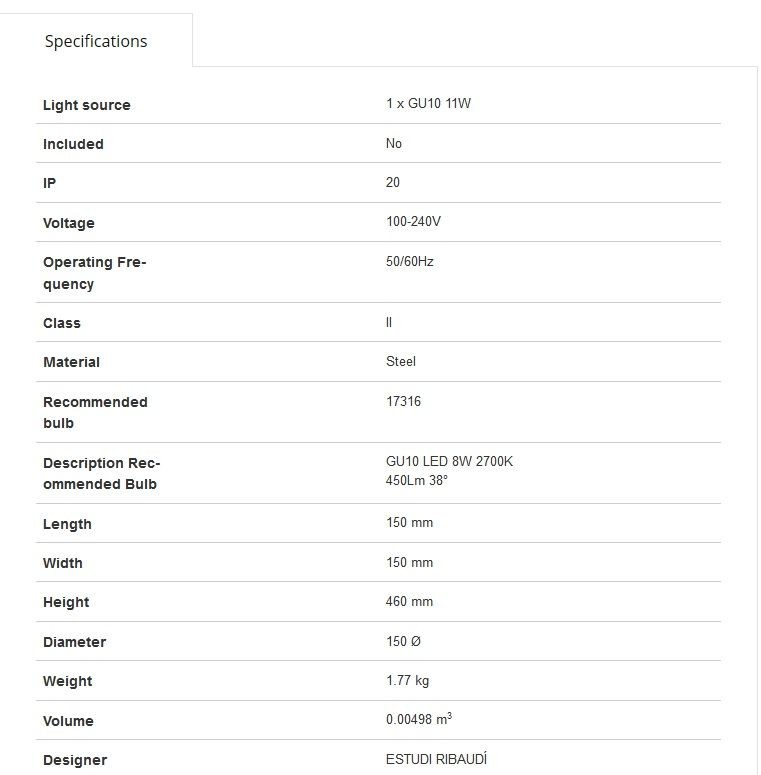The height and width of the screenshot is (775, 761).
Task: Select the Included row label
Action: 73,144
